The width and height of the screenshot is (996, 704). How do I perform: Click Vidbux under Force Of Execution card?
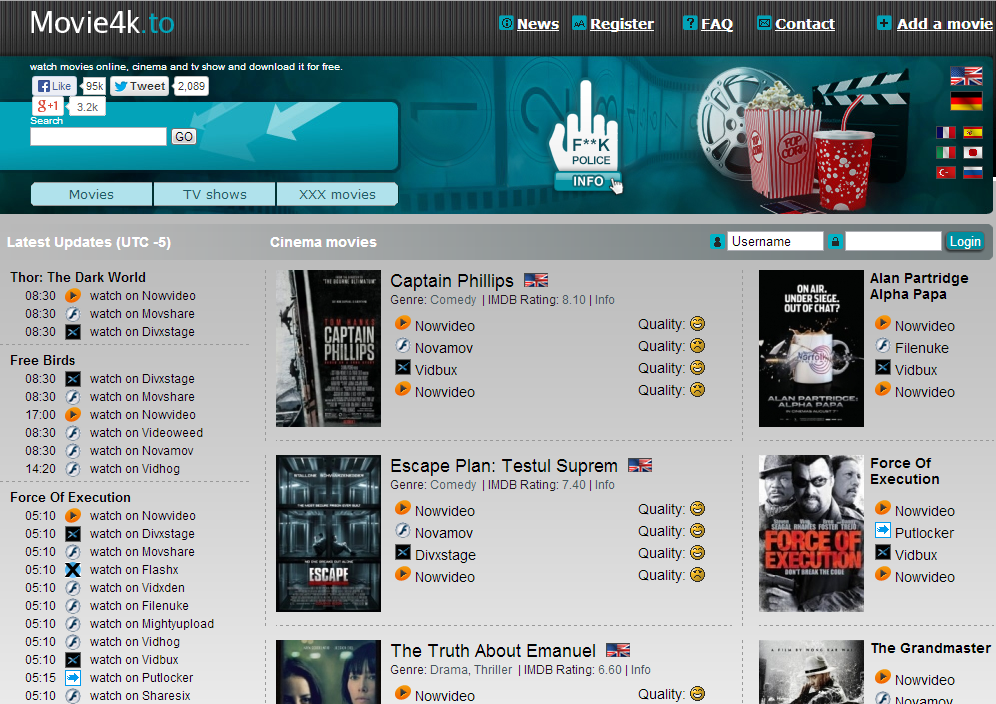pos(916,555)
